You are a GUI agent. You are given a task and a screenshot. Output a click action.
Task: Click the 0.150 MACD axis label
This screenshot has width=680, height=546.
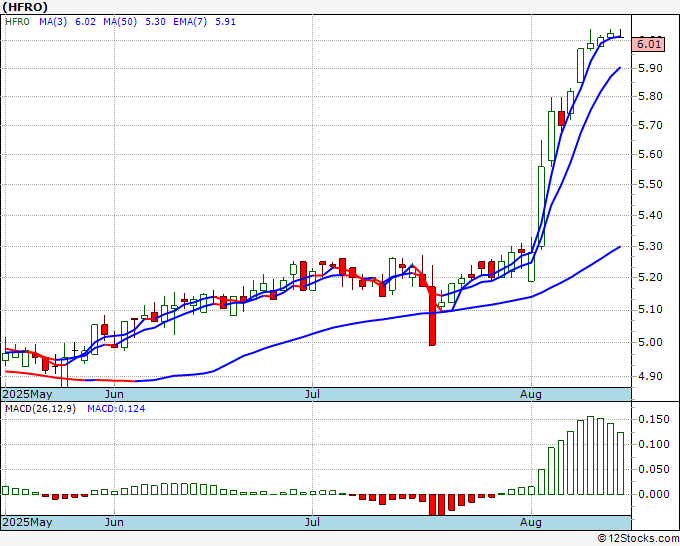tap(654, 419)
